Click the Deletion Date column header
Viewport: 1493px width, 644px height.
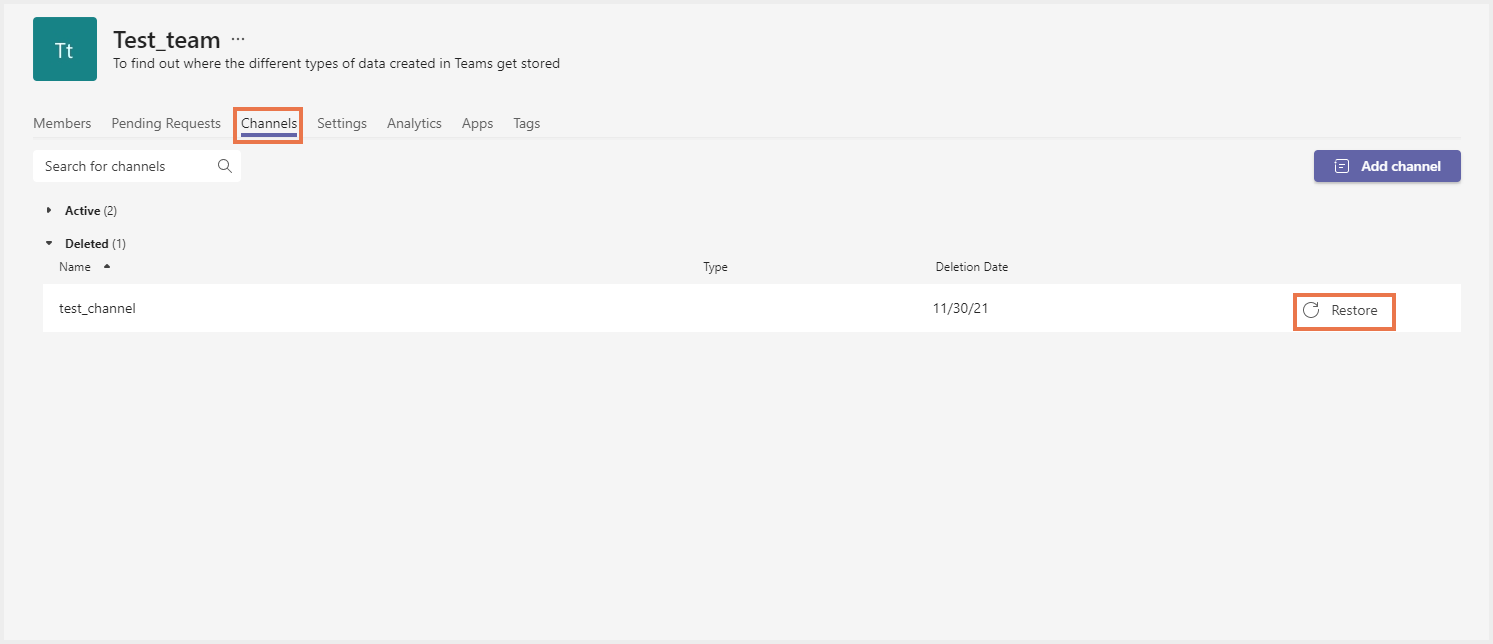(971, 267)
